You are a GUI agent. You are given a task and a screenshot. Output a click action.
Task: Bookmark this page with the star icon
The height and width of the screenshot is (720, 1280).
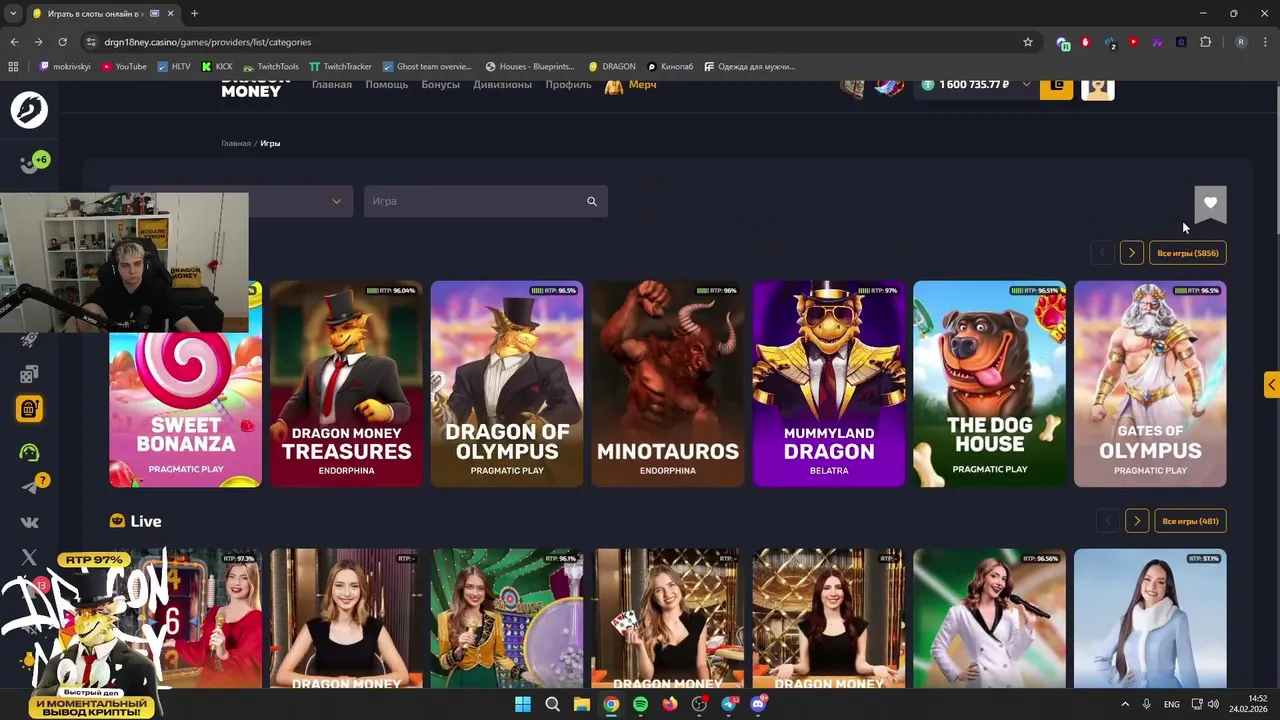(x=1027, y=42)
